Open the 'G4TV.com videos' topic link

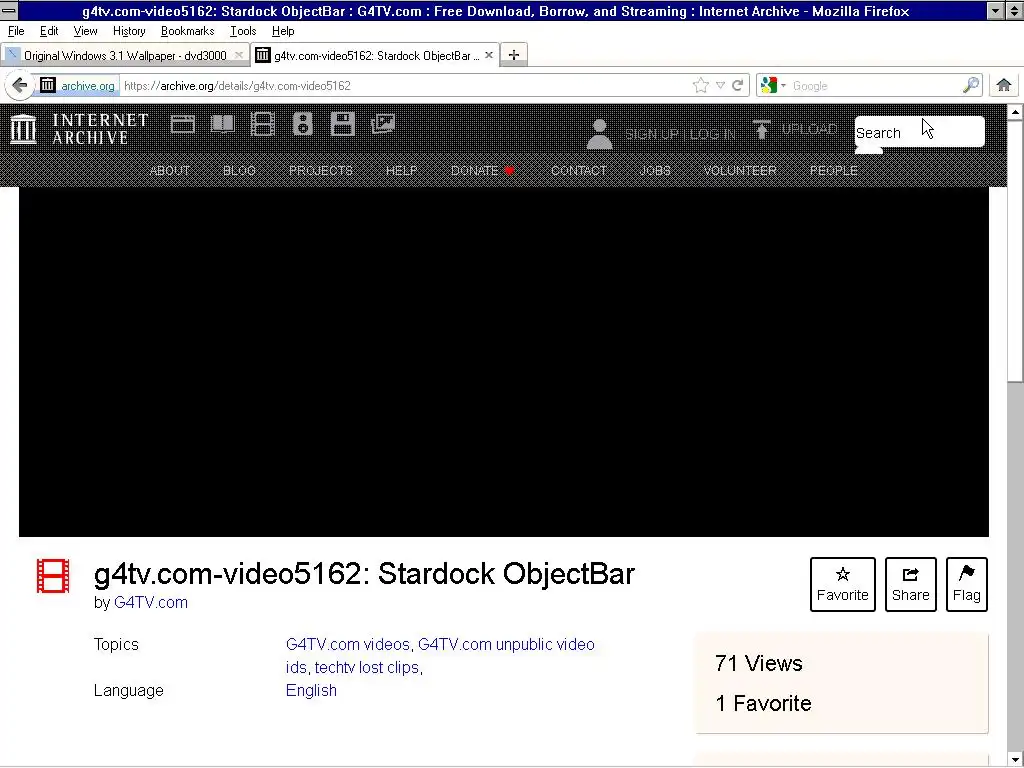click(347, 645)
